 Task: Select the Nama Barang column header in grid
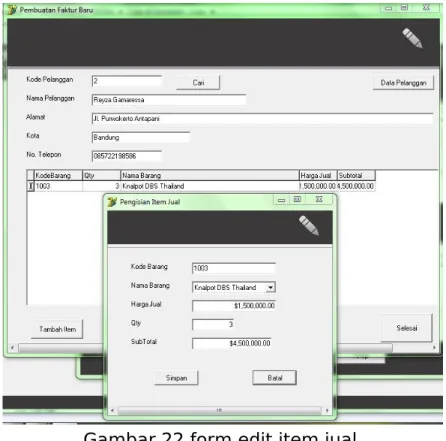click(210, 175)
